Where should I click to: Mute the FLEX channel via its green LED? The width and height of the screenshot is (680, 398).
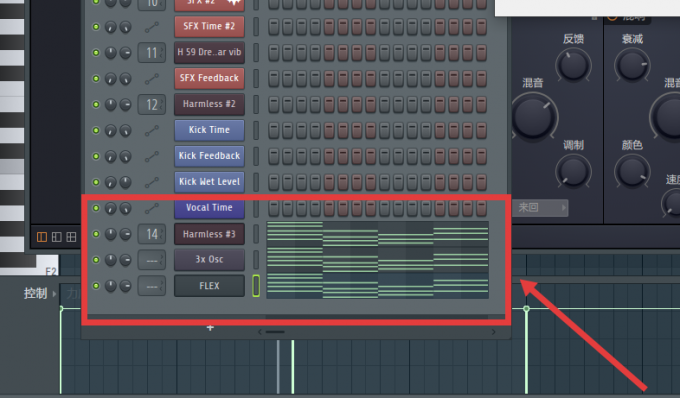96,286
